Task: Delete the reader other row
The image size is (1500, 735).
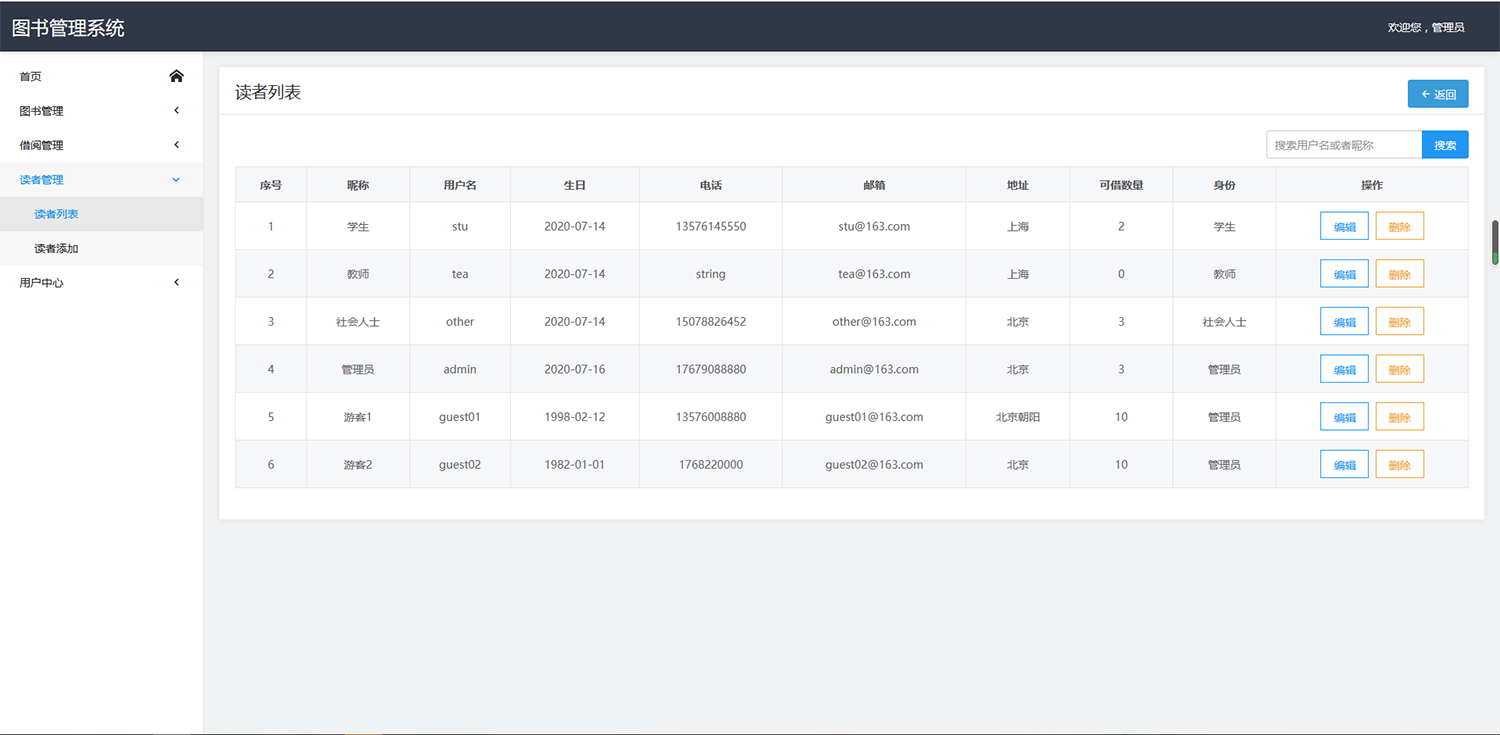Action: (x=1400, y=322)
